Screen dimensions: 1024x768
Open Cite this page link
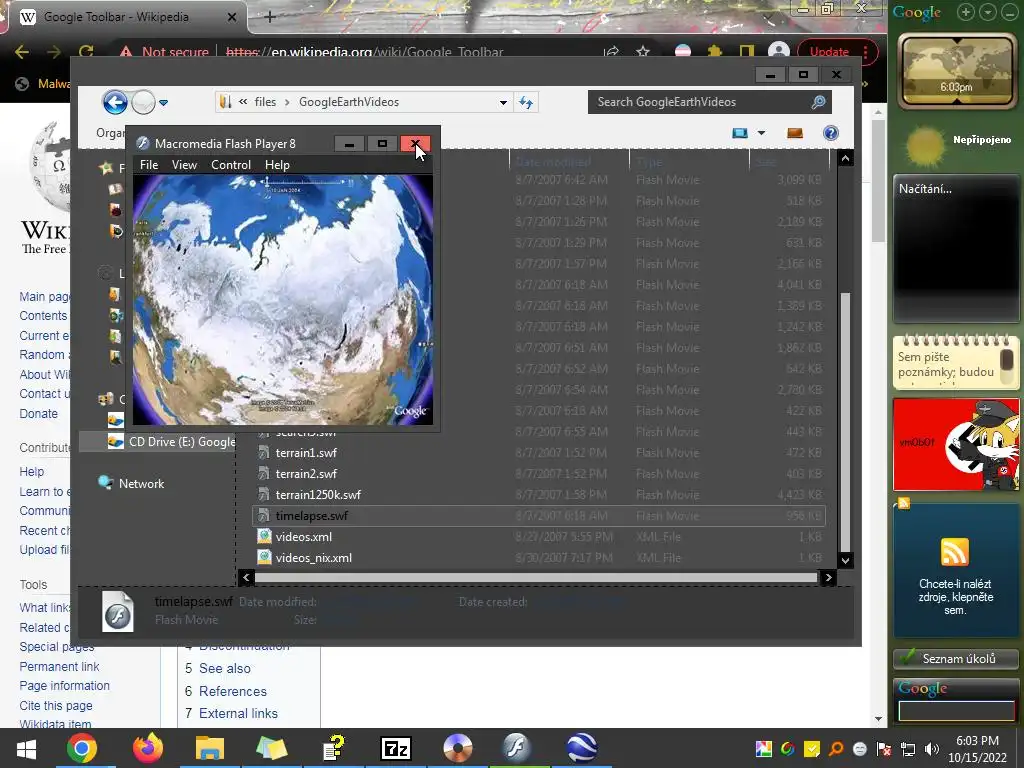(56, 705)
